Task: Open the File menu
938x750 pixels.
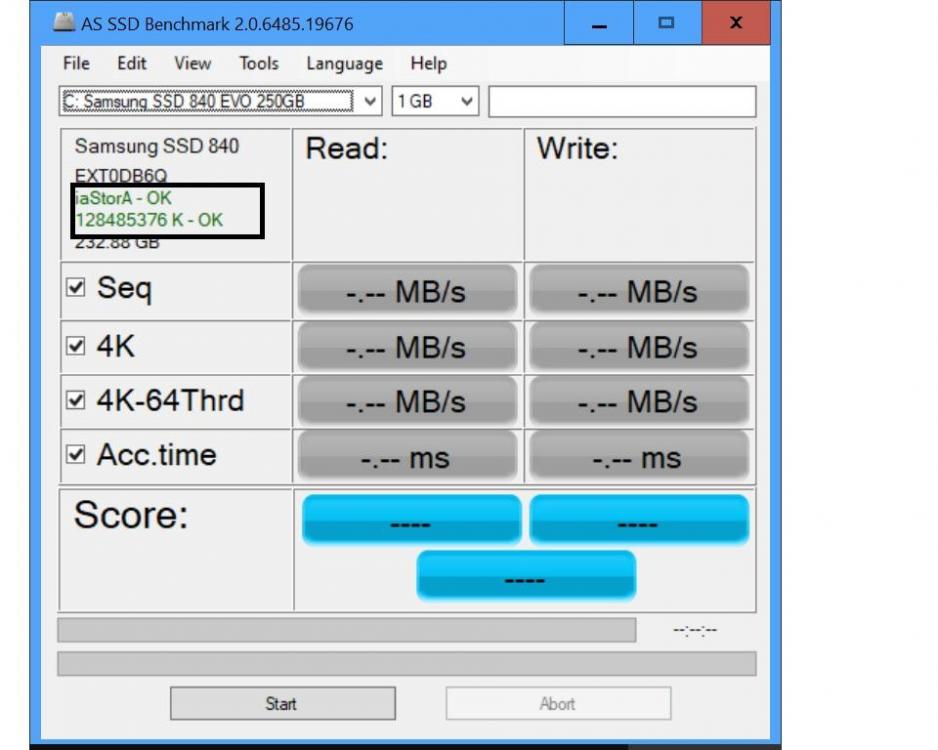Action: 77,63
